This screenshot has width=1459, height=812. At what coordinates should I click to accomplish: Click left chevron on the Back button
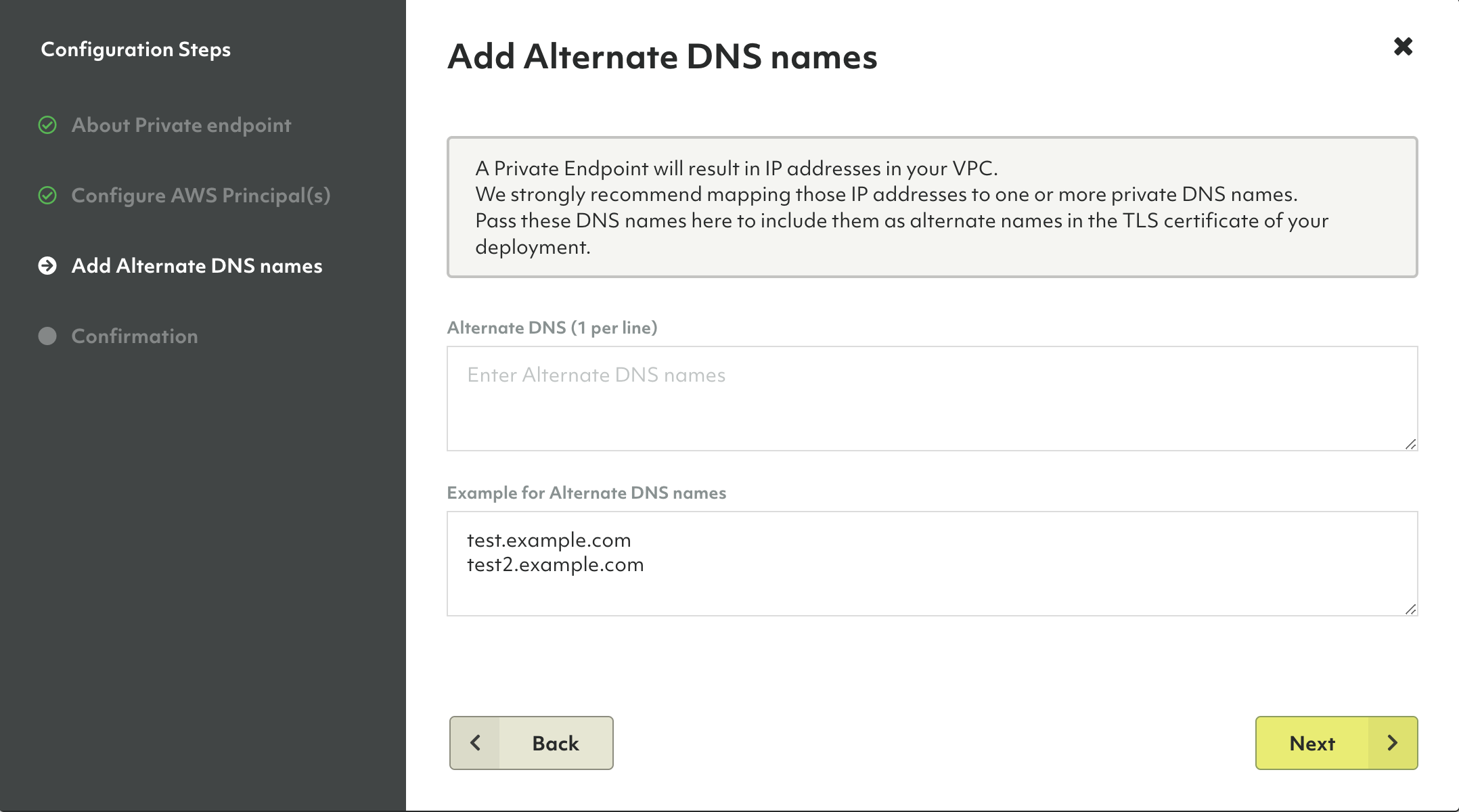click(x=476, y=743)
